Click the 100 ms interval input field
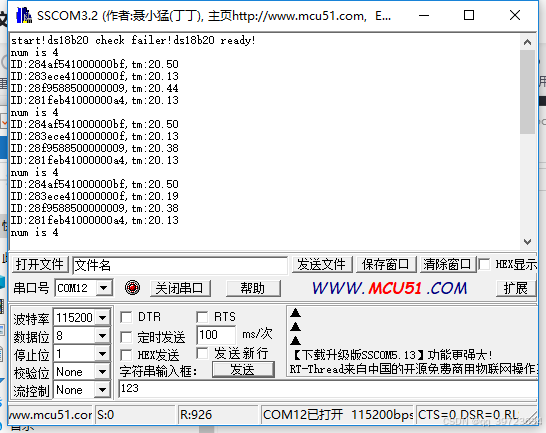This screenshot has height=433, width=546. (216, 335)
